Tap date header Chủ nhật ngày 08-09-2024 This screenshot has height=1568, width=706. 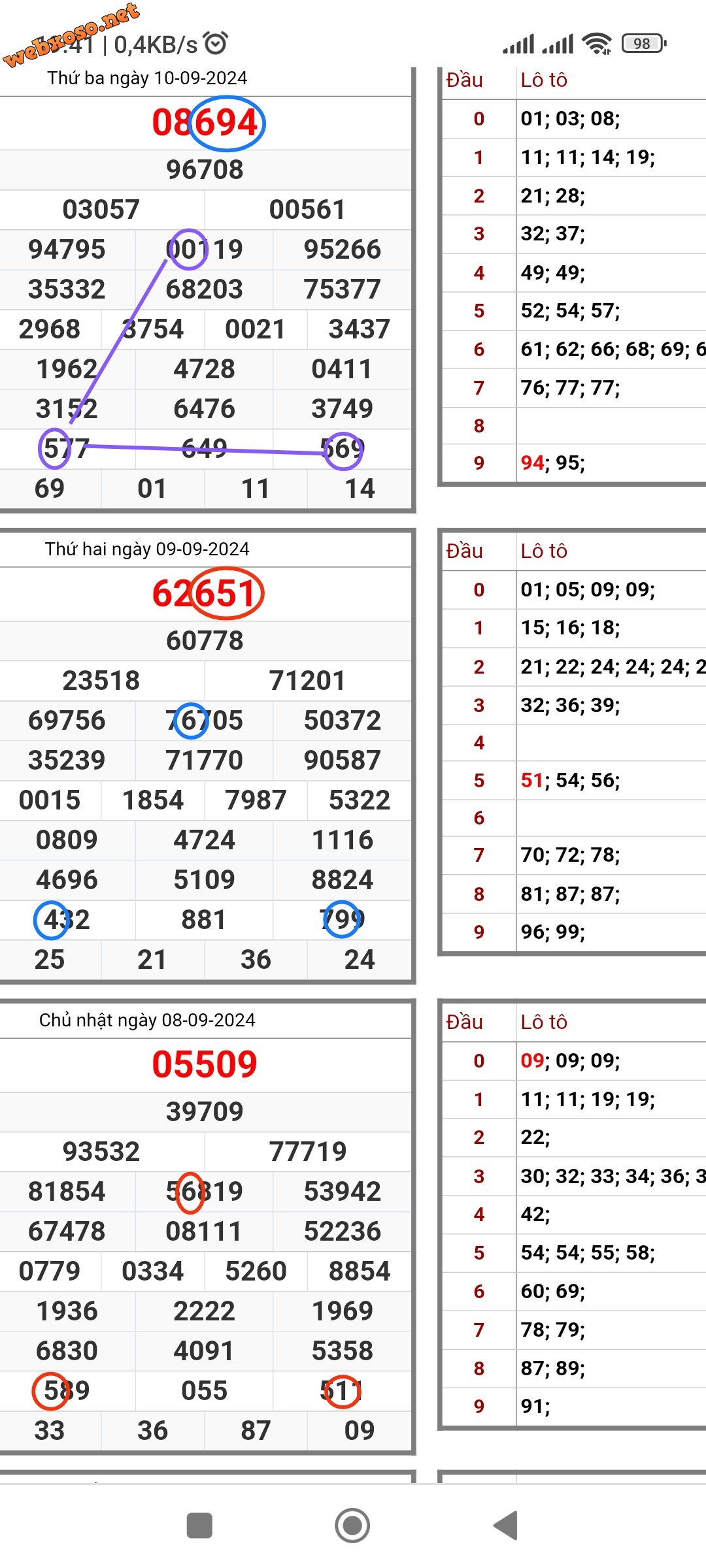click(147, 1021)
